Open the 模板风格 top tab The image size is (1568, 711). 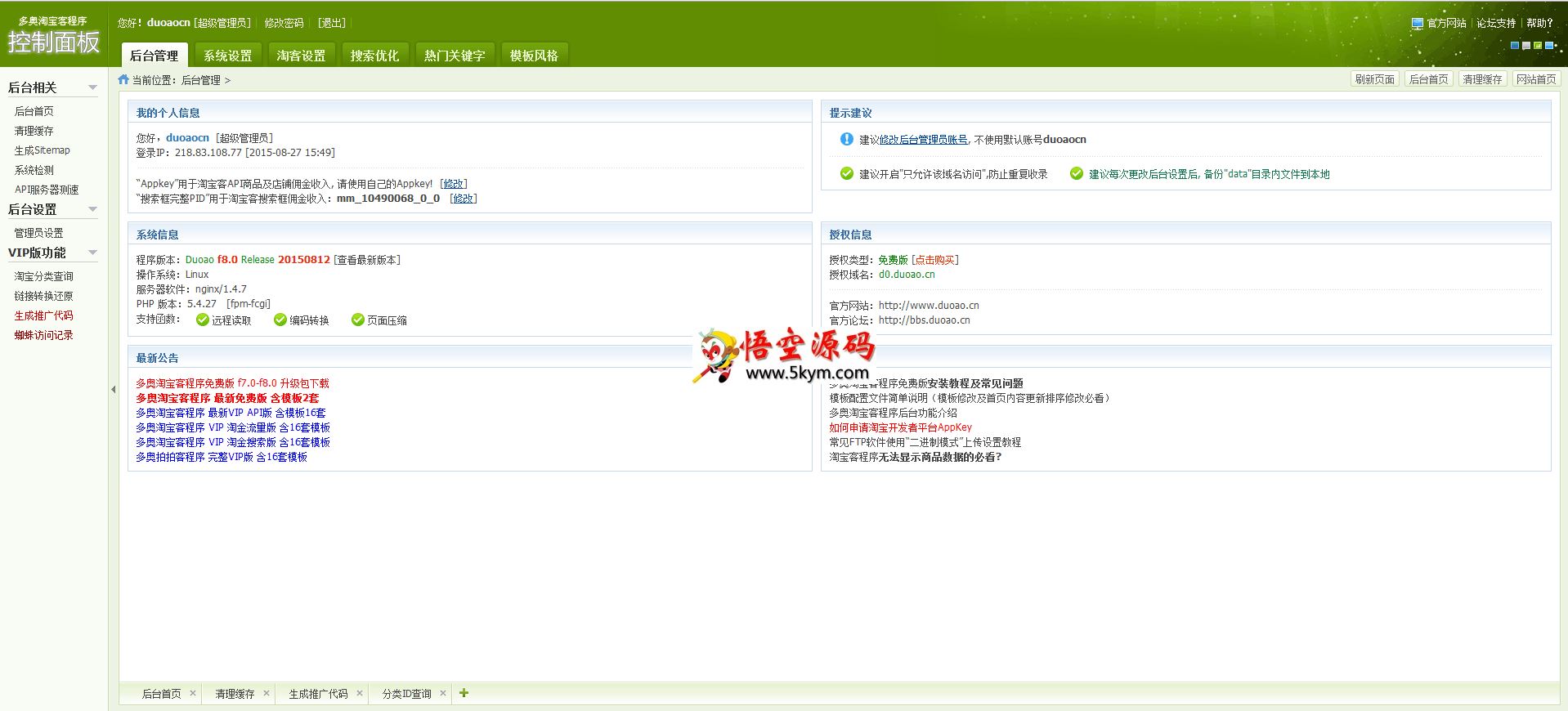534,55
